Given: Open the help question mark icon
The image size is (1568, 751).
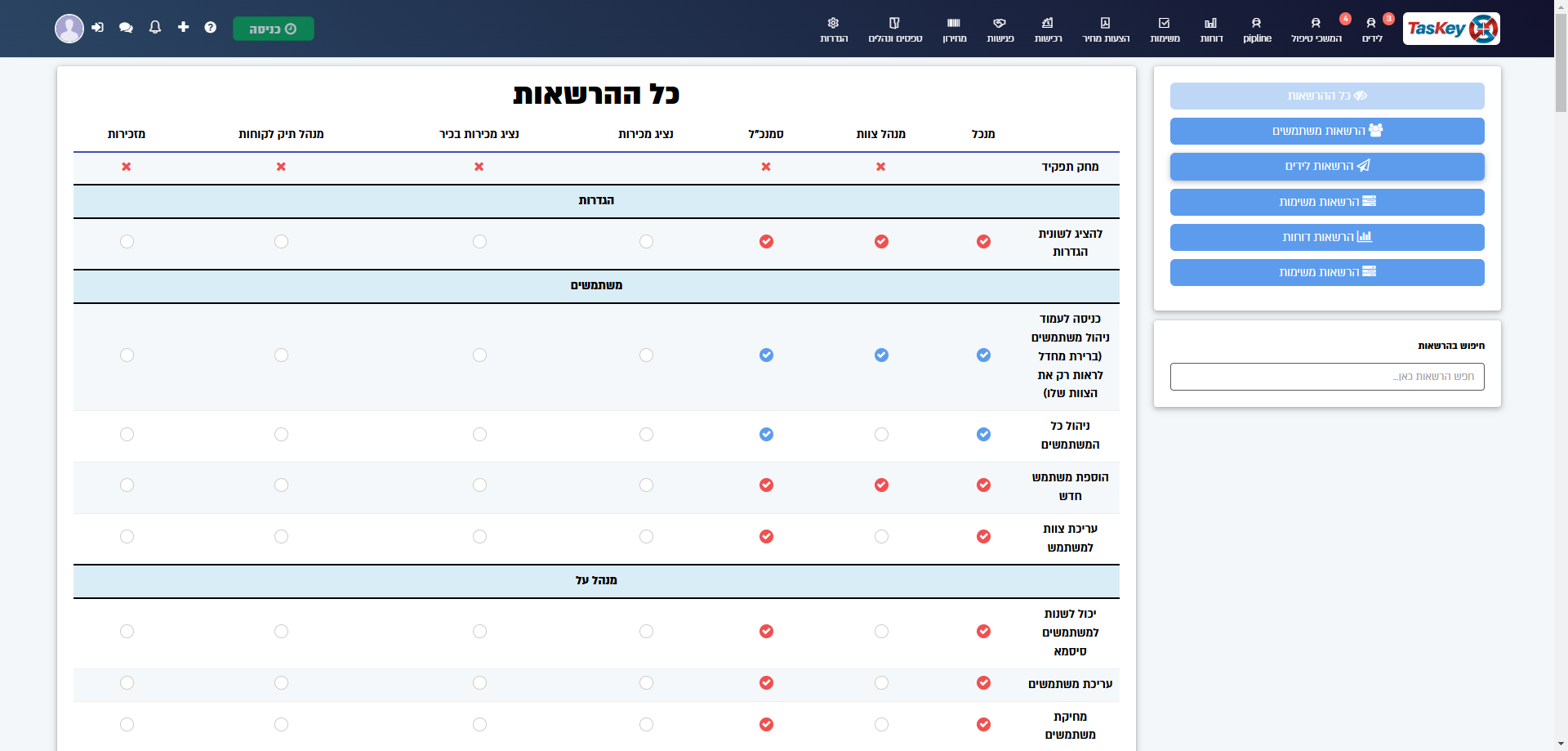Looking at the screenshot, I should 211,28.
